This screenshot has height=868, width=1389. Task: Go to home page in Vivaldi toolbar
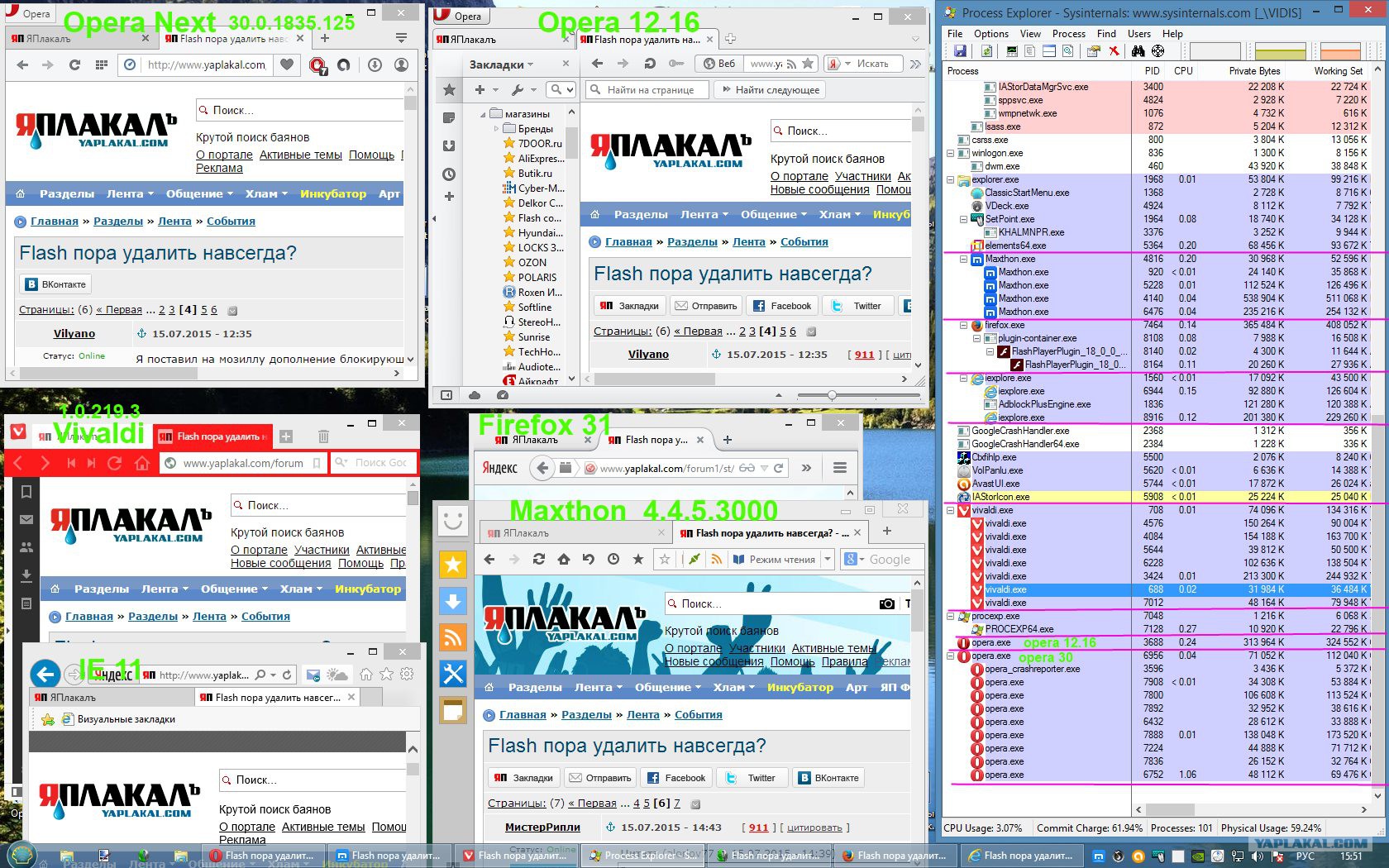(142, 463)
